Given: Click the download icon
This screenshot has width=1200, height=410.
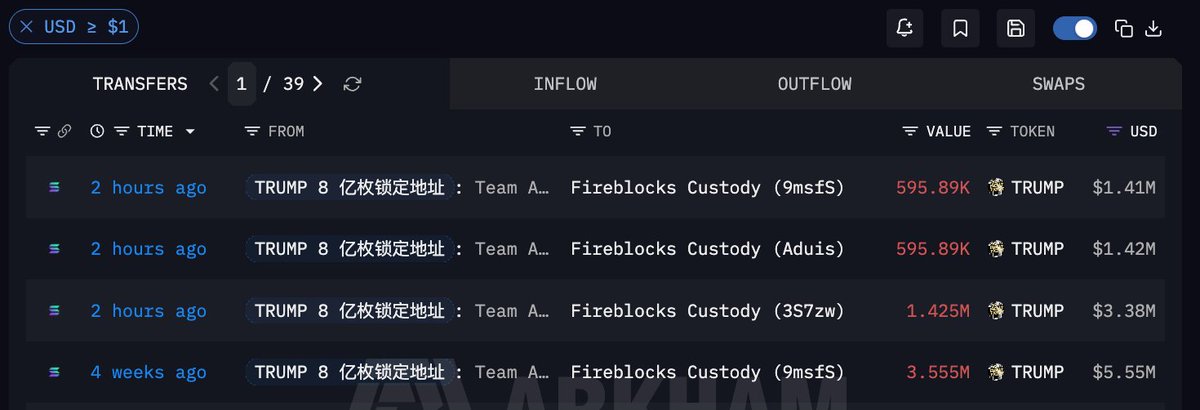Looking at the screenshot, I should [1153, 28].
